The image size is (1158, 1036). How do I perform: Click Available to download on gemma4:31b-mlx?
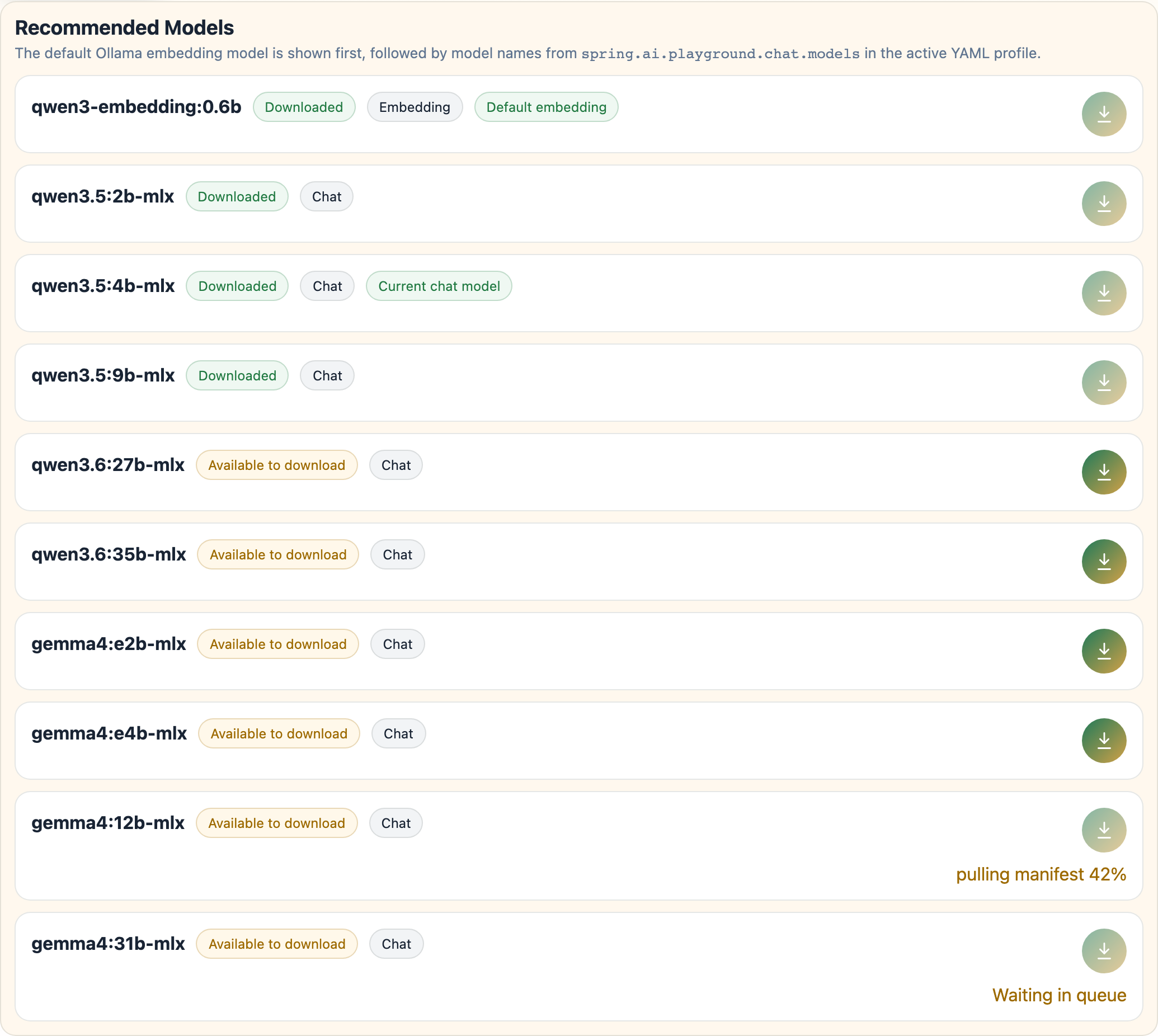tap(277, 944)
